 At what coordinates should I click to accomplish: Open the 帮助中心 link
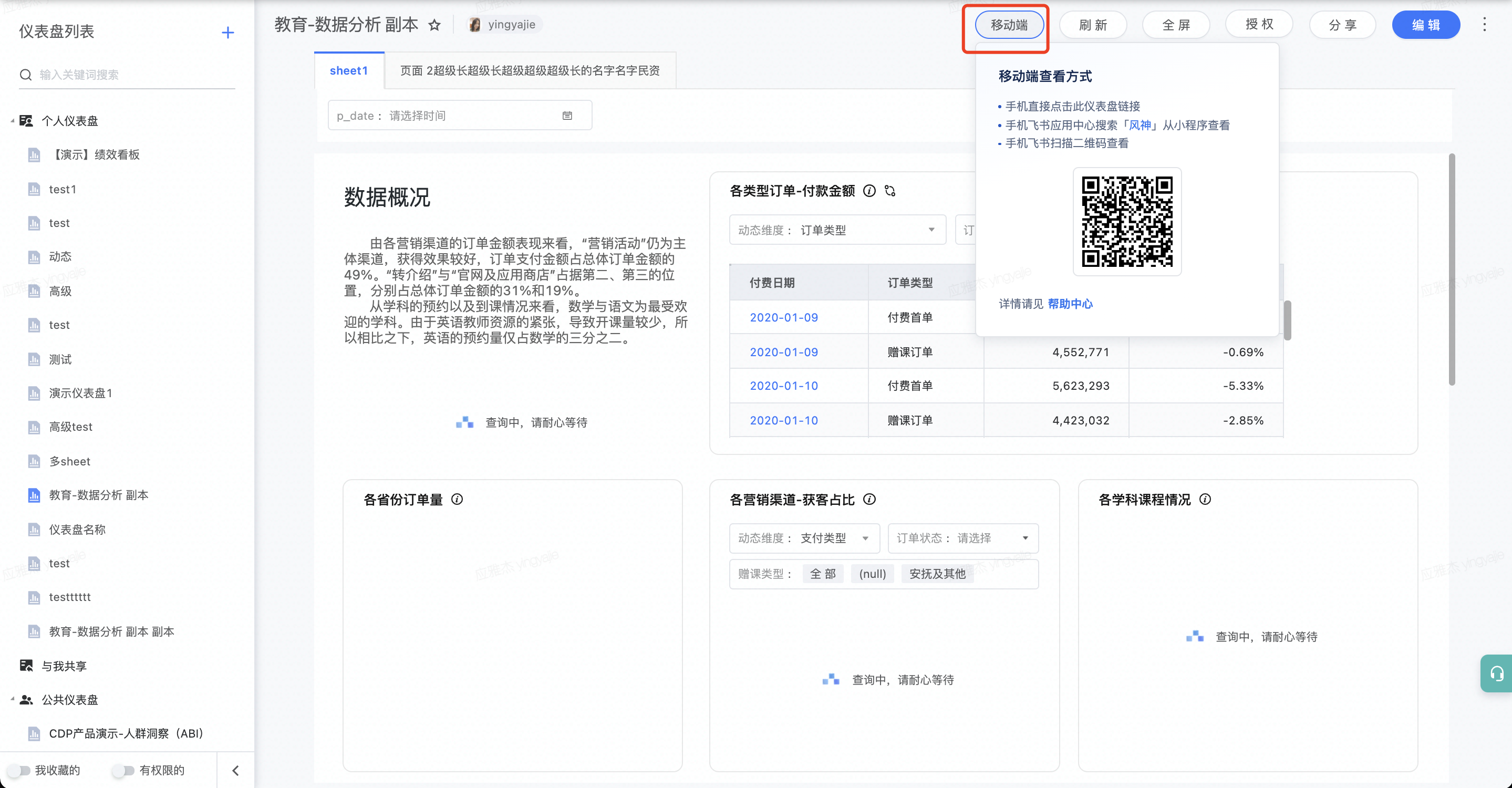click(x=1070, y=304)
